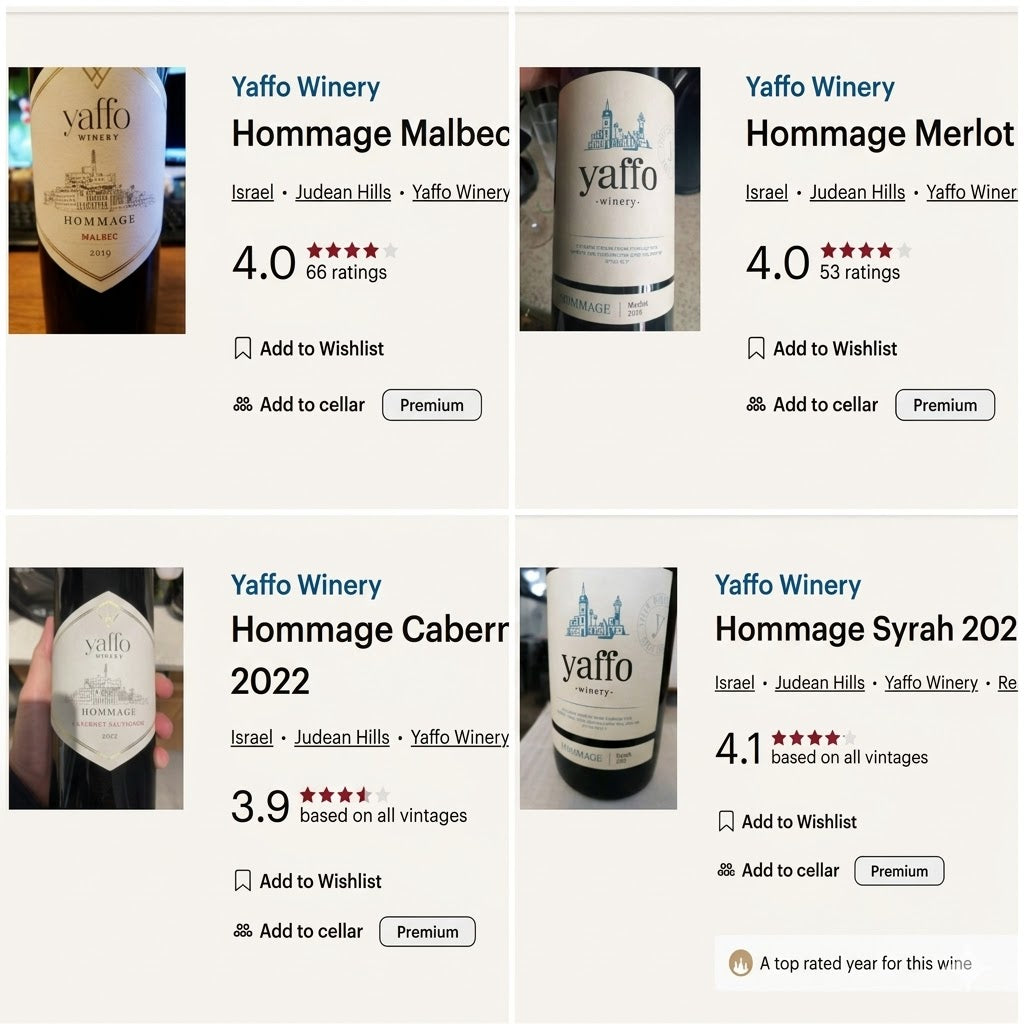Click the wishlist bookmark icon for Hommage Syrah
1024x1024 pixels.
click(726, 821)
